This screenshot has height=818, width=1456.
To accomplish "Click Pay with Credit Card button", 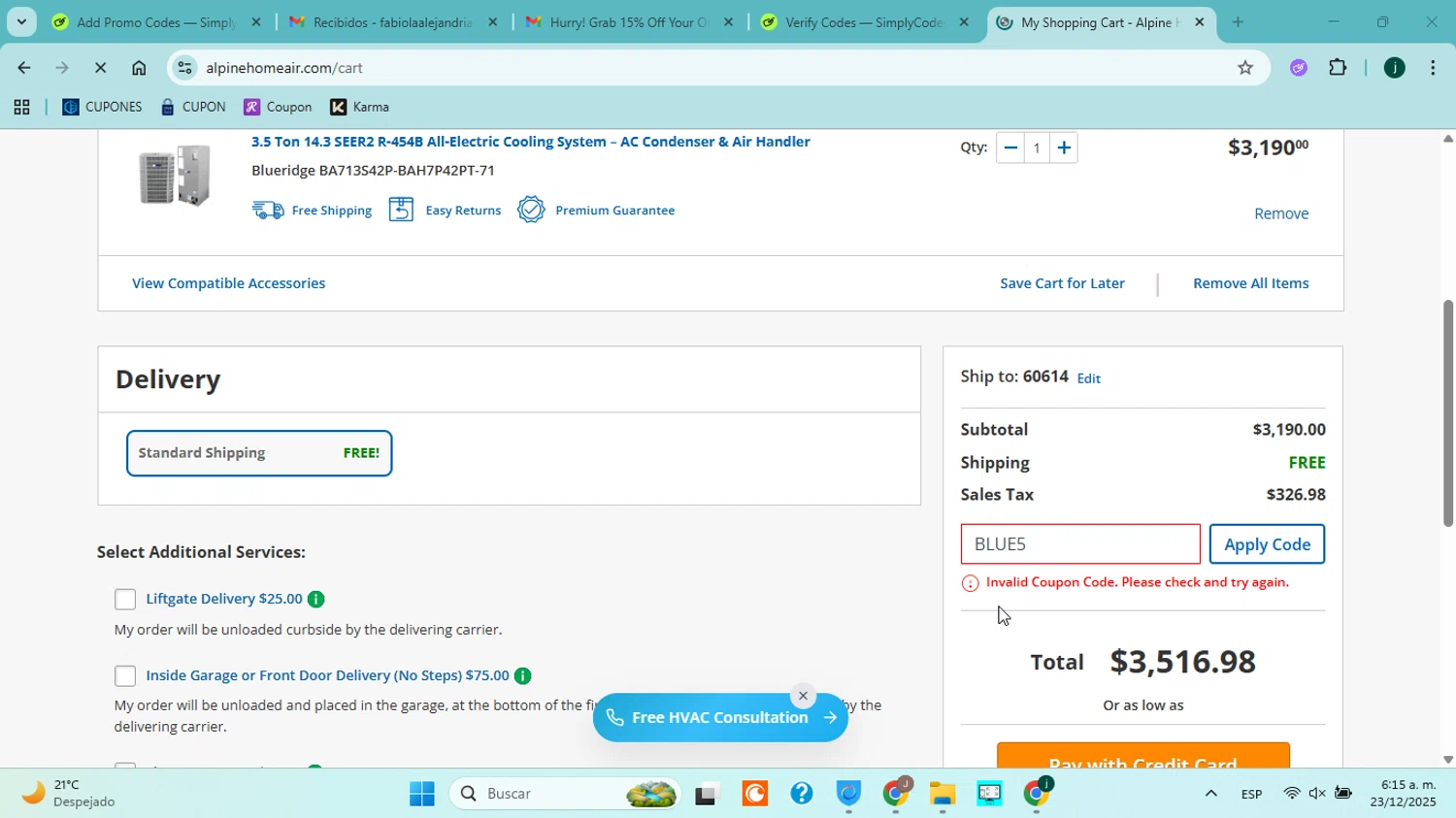I will click(x=1143, y=757).
